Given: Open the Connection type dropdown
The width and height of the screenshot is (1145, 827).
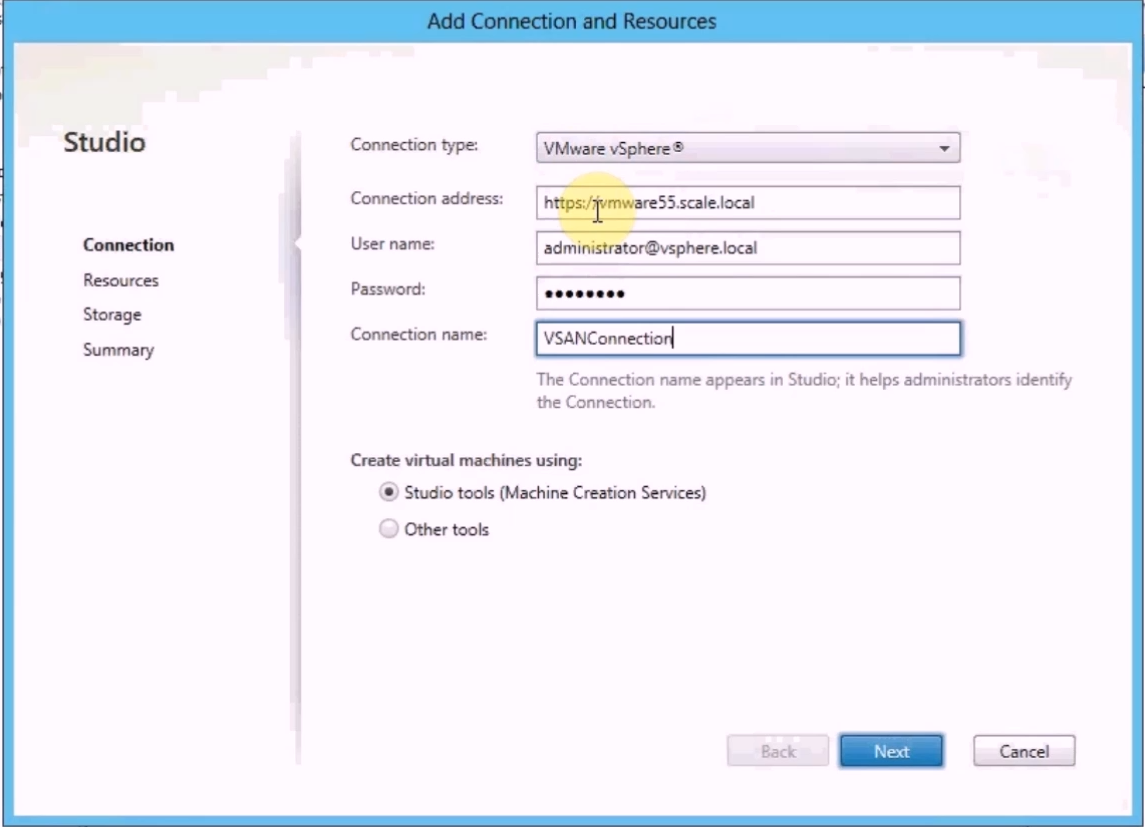Looking at the screenshot, I should [x=747, y=148].
